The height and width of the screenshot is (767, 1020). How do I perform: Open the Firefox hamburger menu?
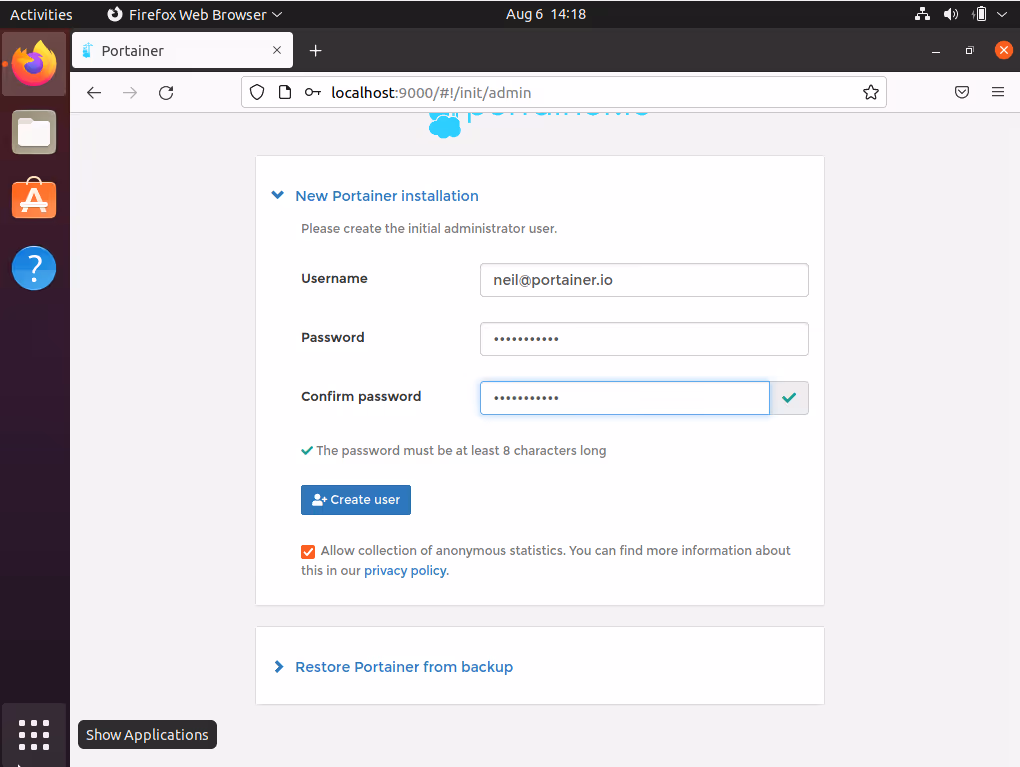(x=998, y=92)
